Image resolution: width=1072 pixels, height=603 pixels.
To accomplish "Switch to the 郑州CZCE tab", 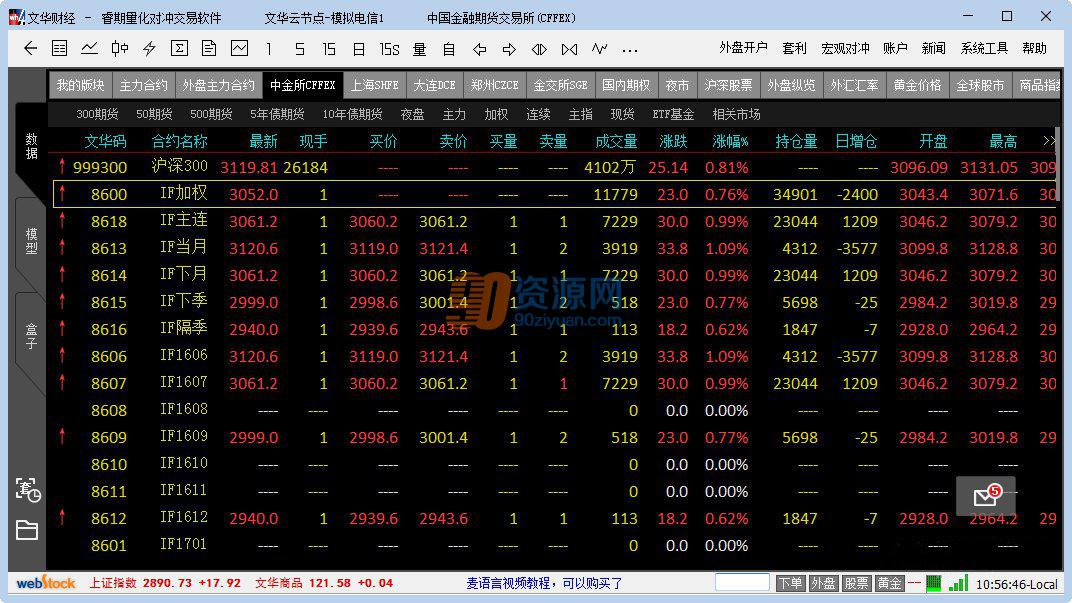I will (x=494, y=85).
